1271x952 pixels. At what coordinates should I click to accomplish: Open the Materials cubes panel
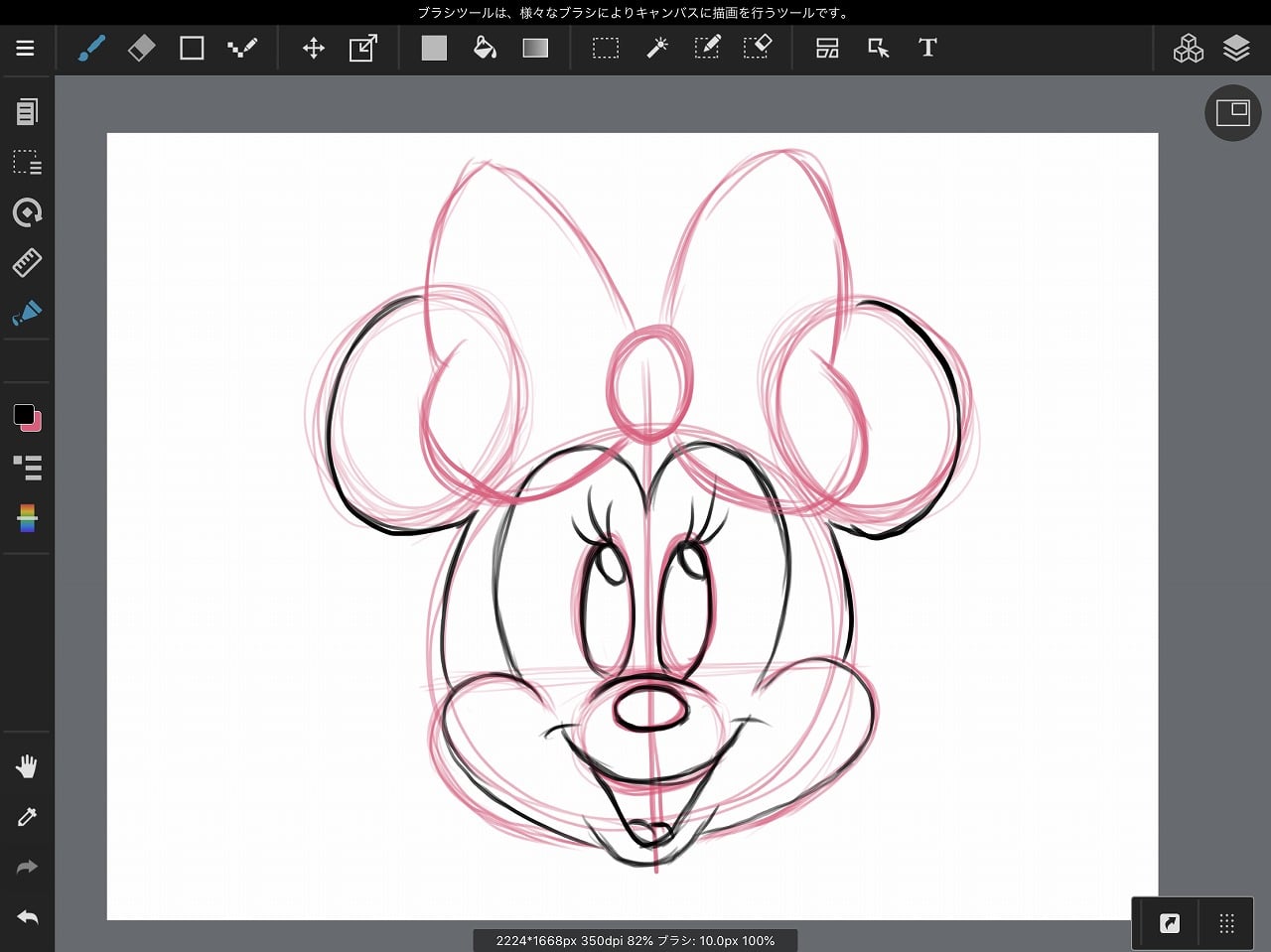(1188, 48)
